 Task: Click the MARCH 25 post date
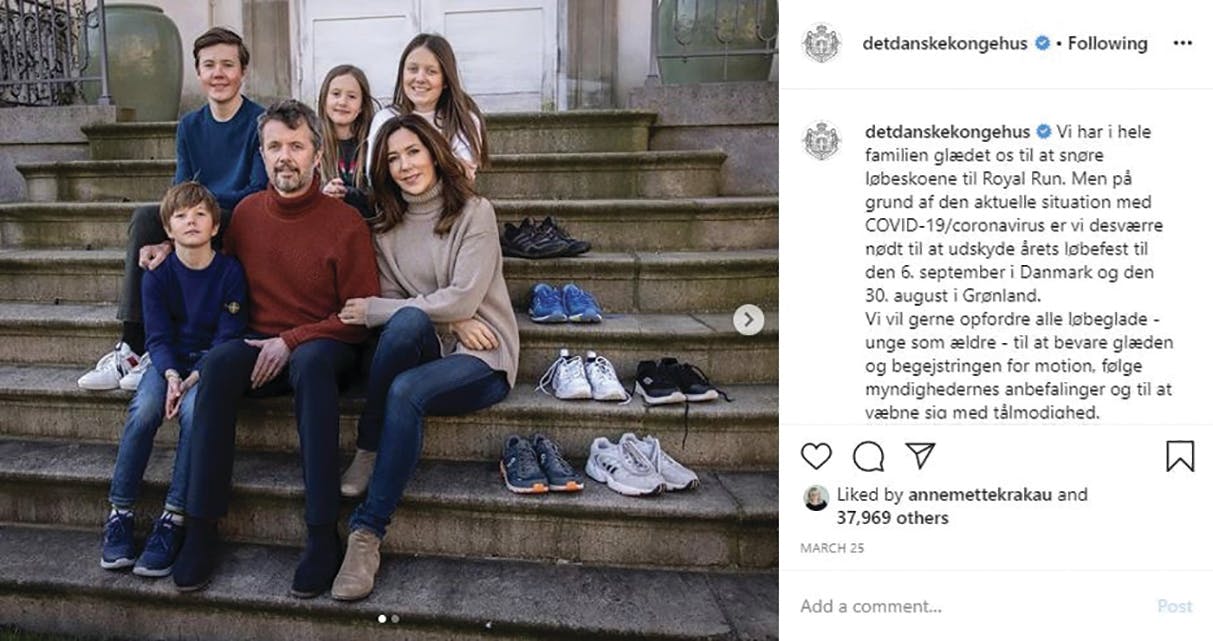pos(832,549)
